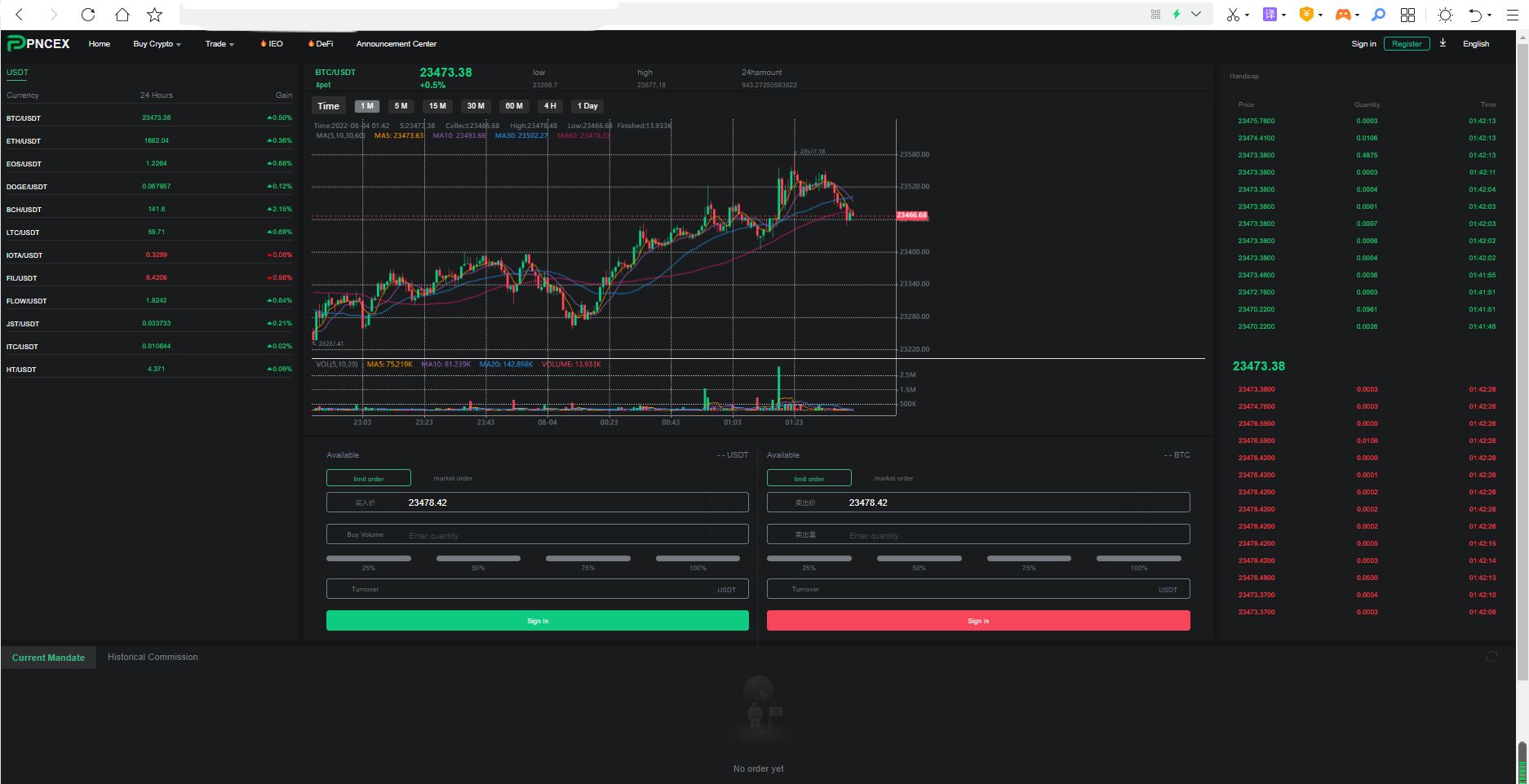Click the download app icon
The image size is (1529, 784).
1443,43
